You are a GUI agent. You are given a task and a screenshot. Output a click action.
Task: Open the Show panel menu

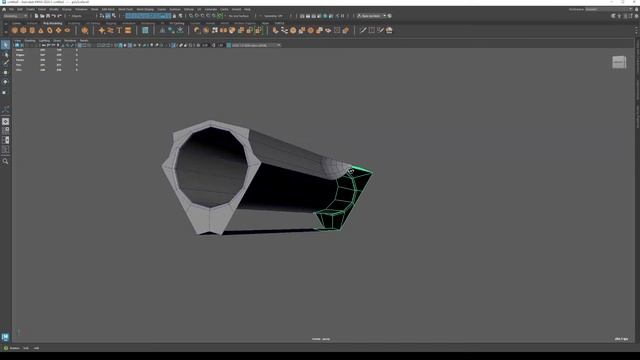click(57, 40)
